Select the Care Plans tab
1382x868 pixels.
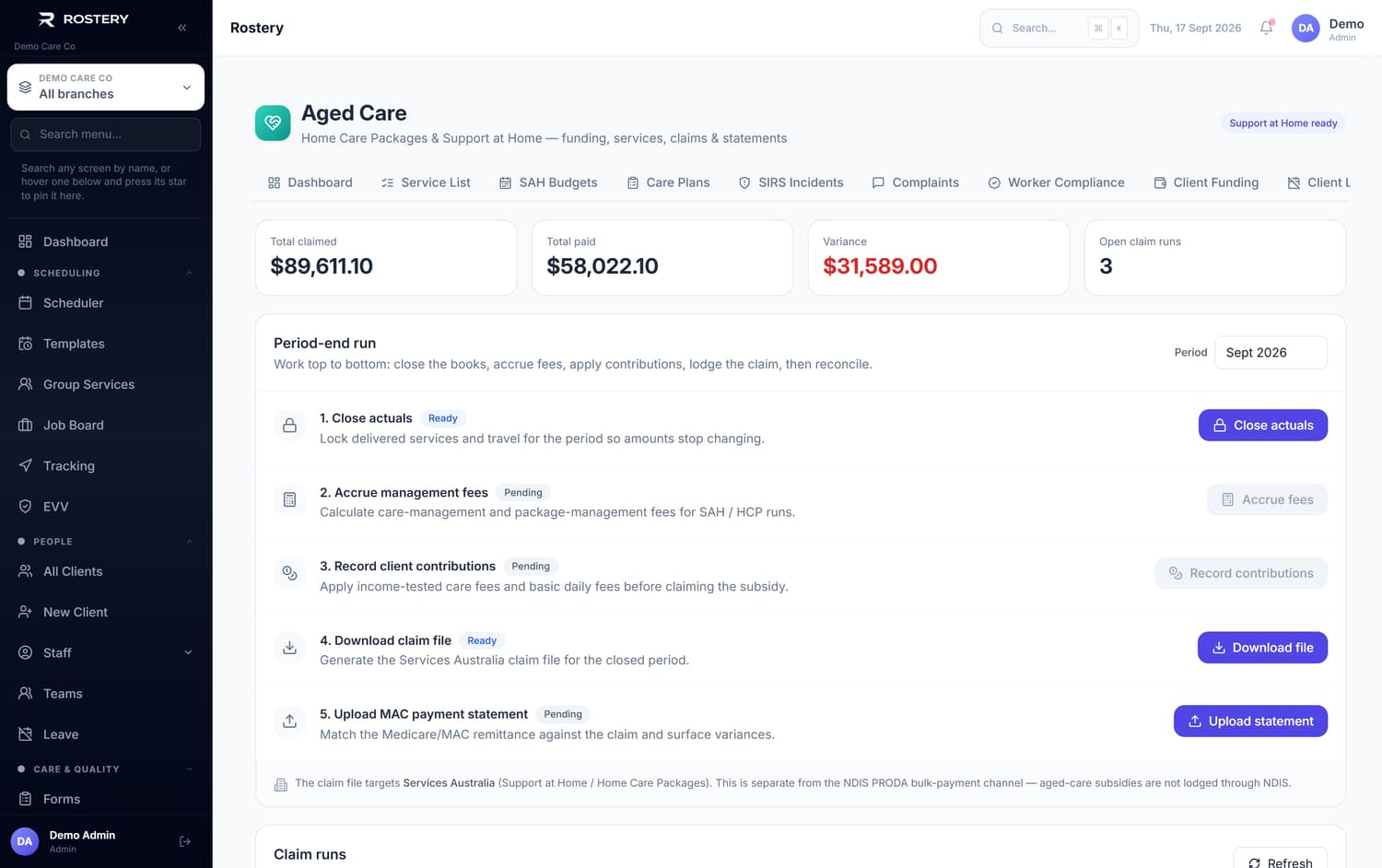(668, 182)
